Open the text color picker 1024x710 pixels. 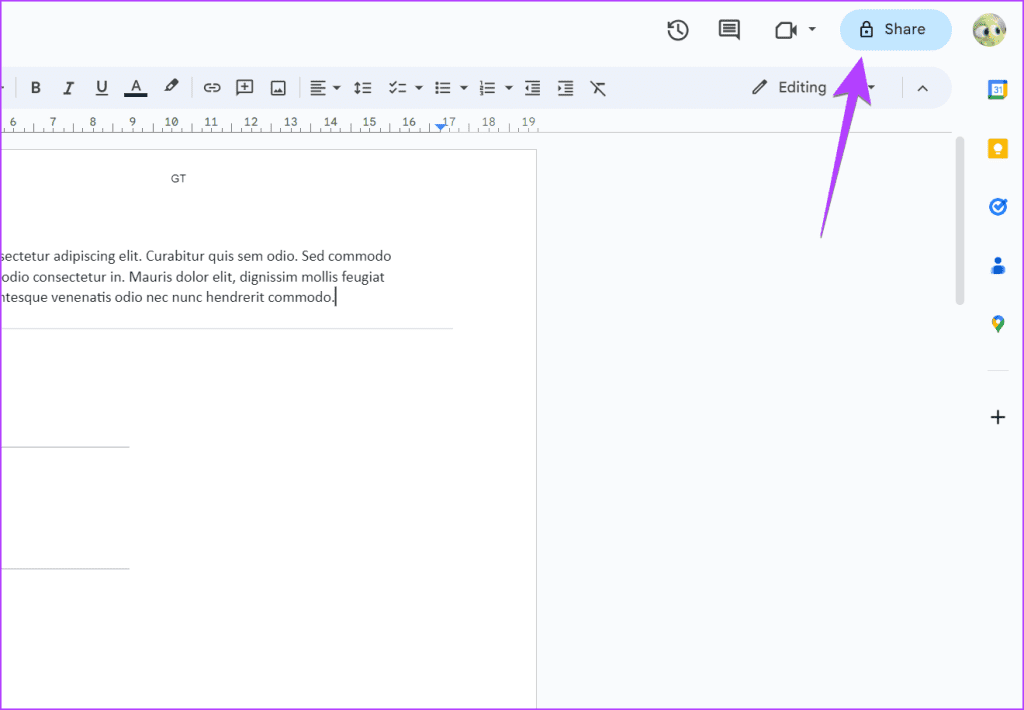click(x=136, y=88)
